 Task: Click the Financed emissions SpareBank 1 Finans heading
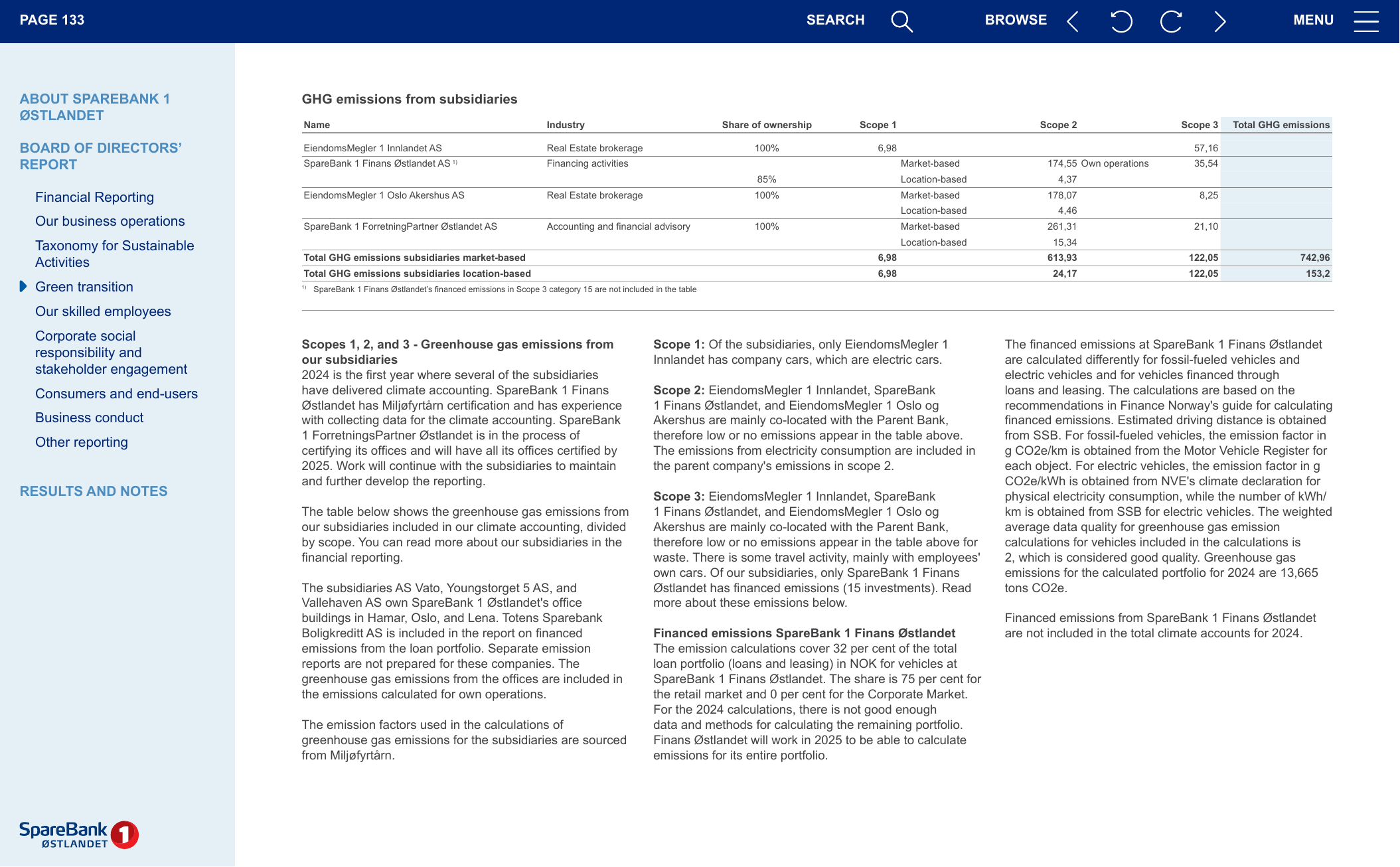[804, 633]
